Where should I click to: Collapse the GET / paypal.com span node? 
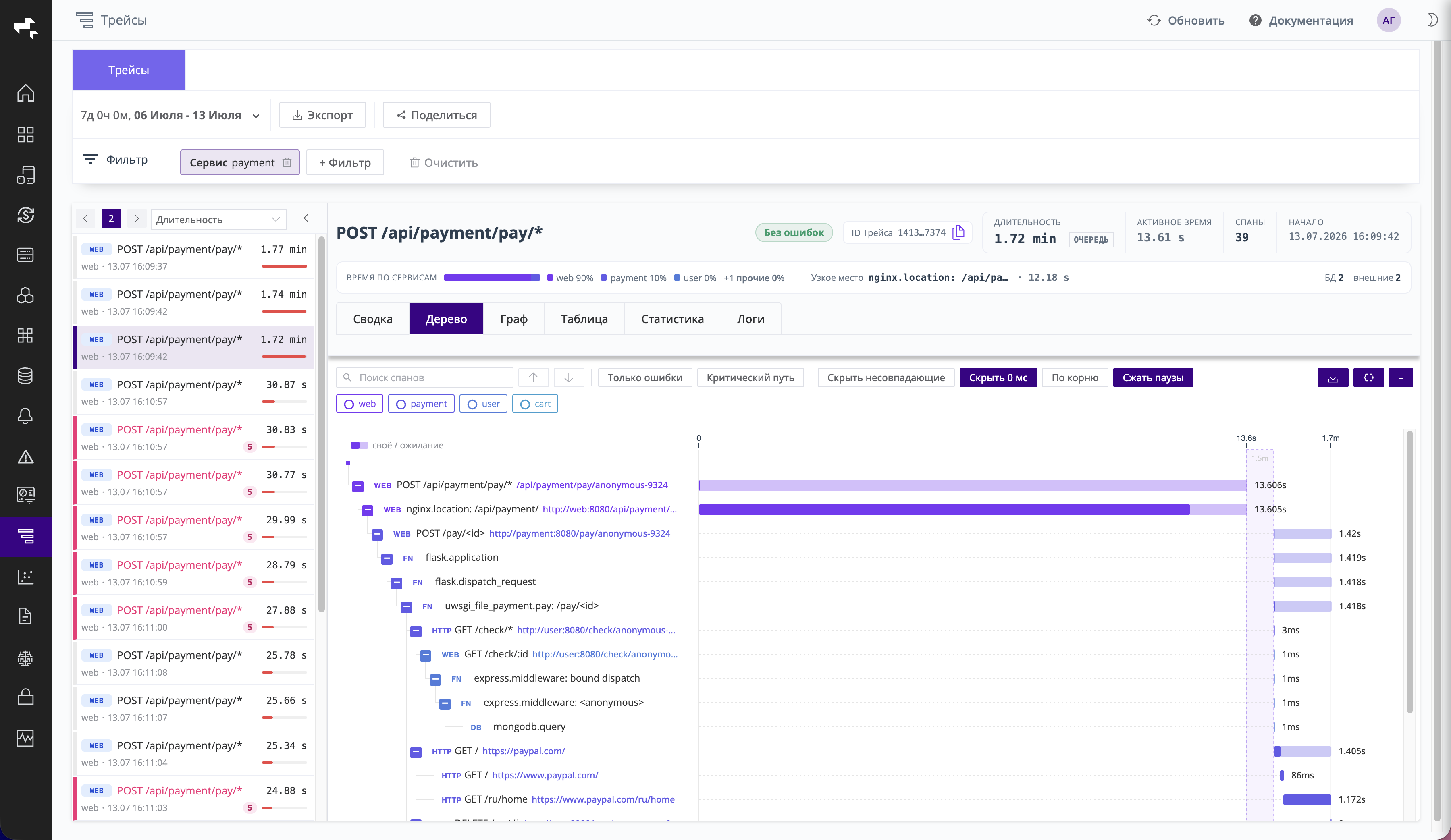(x=416, y=752)
